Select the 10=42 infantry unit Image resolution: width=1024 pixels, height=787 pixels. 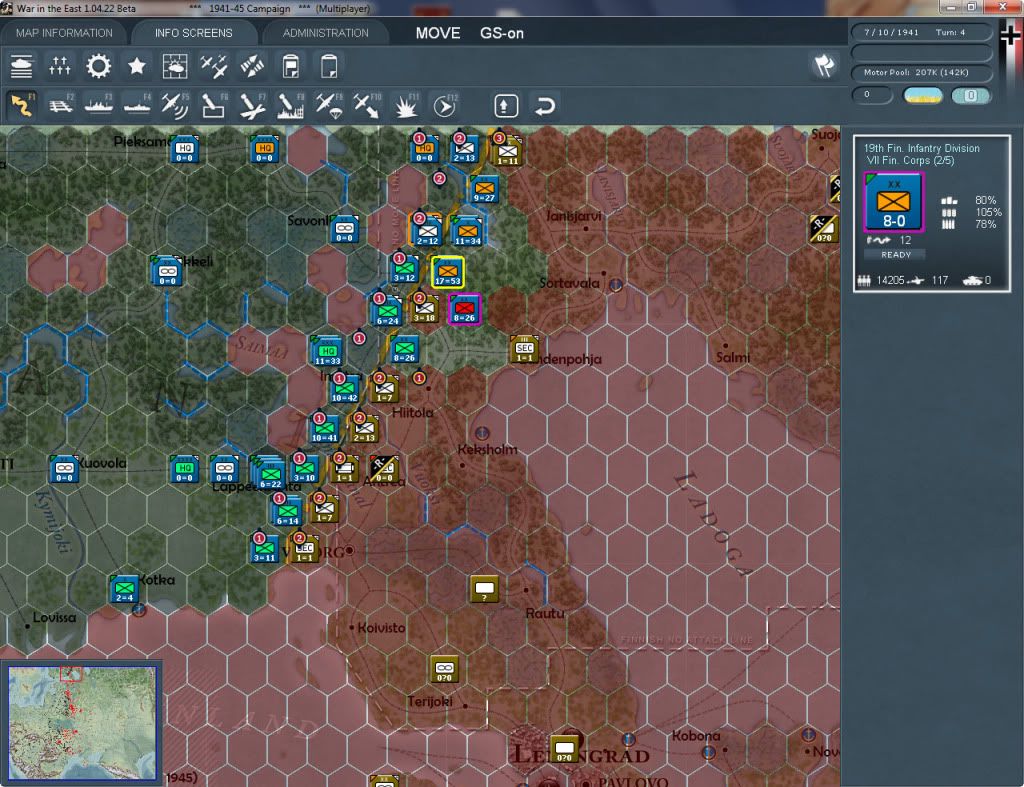point(344,389)
